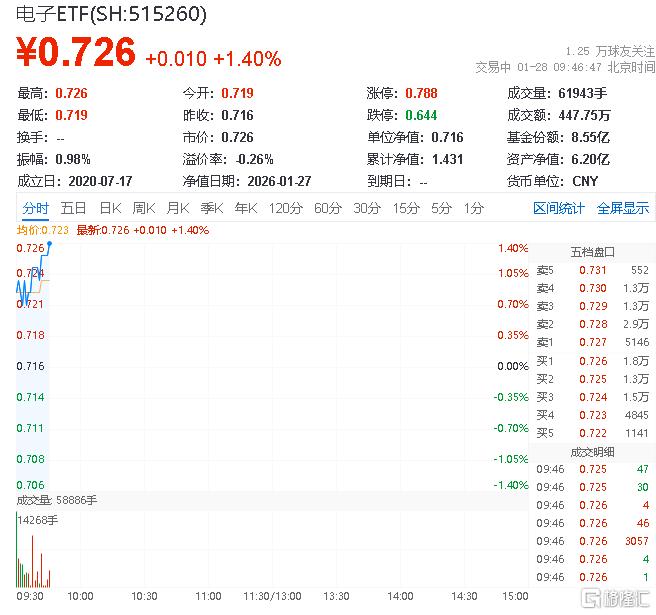
Task: Select the 60分 interval tab
Action: click(328, 208)
